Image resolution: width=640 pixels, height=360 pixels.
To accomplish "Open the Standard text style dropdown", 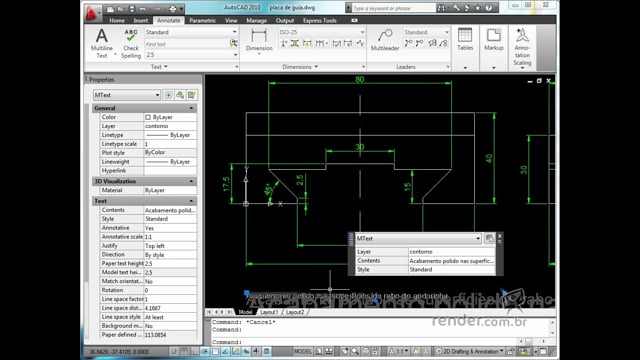I will (x=191, y=32).
